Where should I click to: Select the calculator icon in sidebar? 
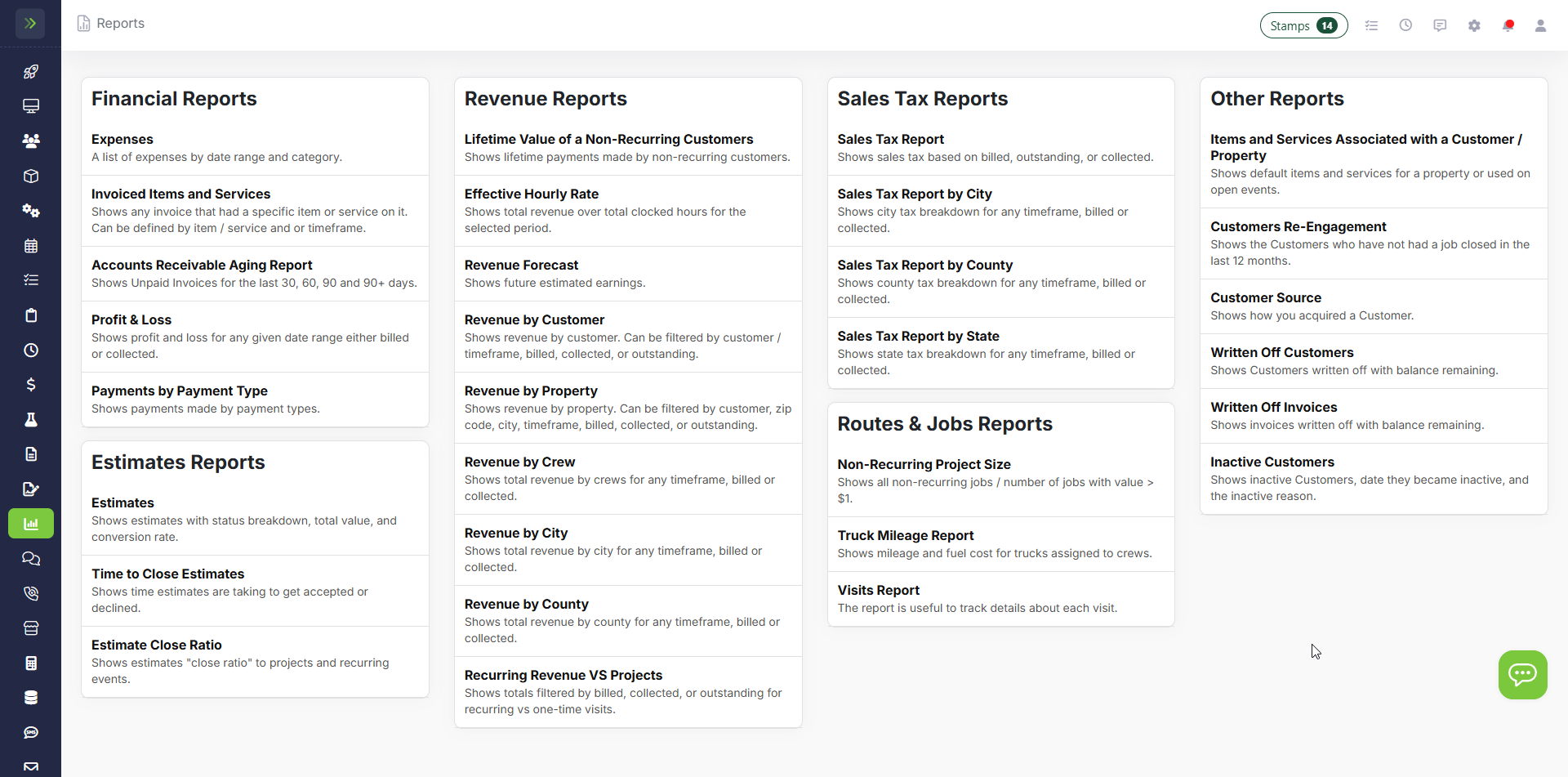pos(30,663)
